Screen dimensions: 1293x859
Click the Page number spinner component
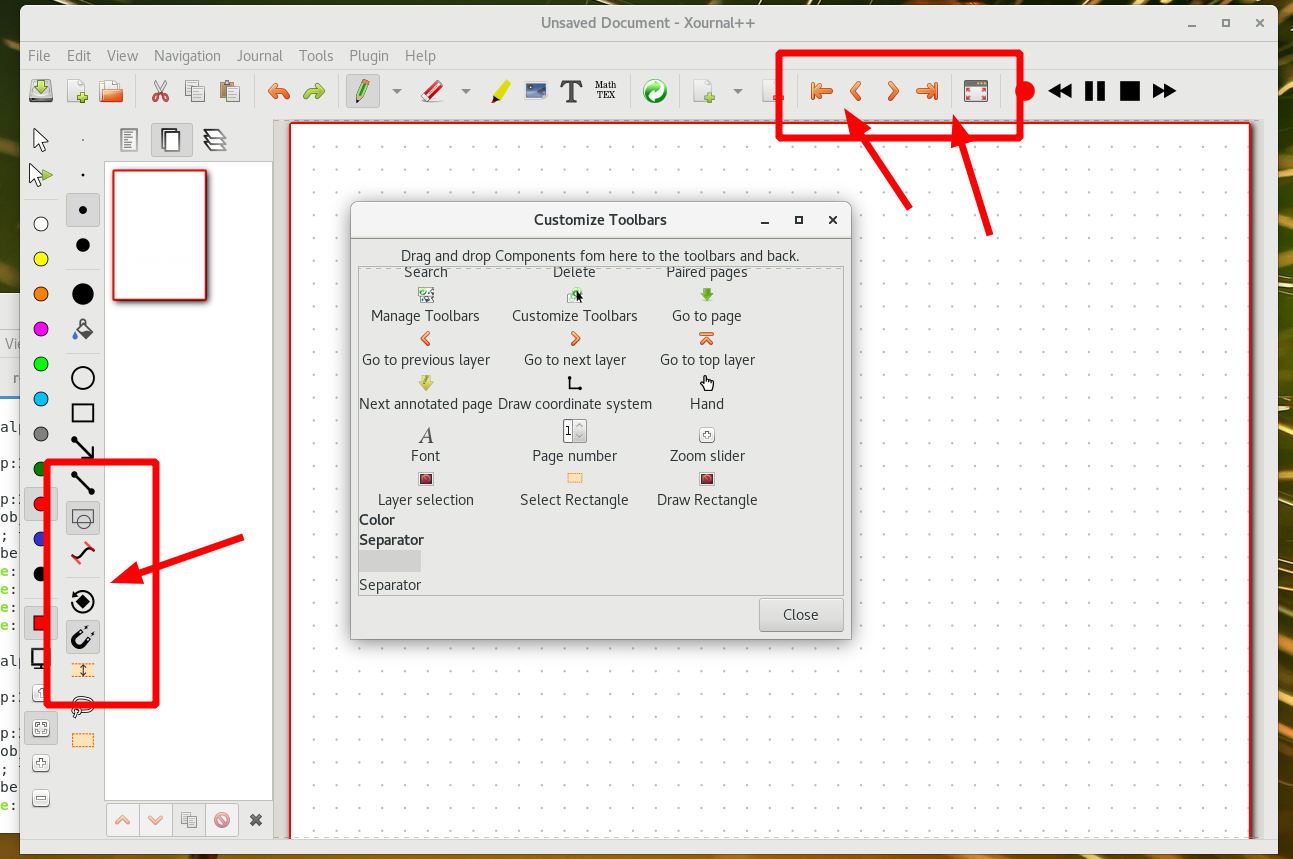[x=574, y=431]
